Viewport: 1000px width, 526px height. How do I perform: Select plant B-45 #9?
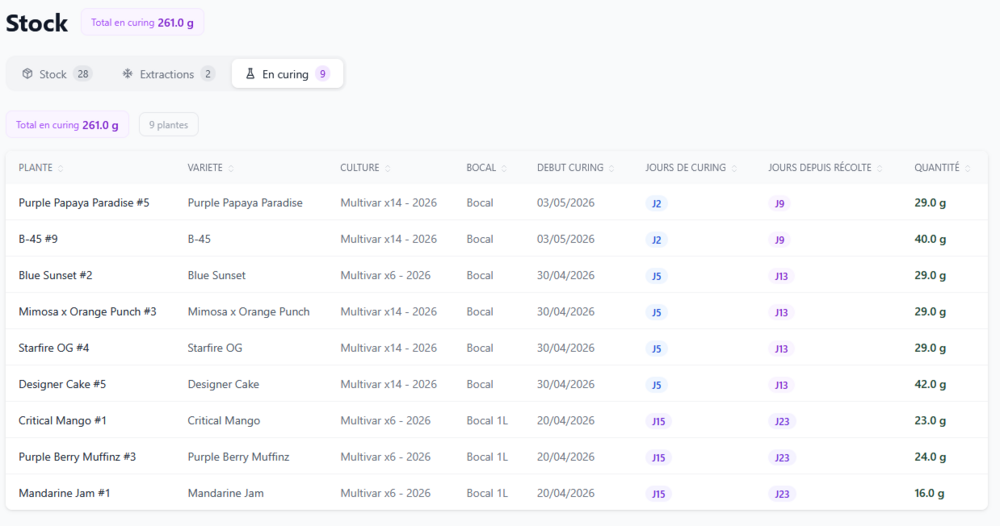coord(38,239)
